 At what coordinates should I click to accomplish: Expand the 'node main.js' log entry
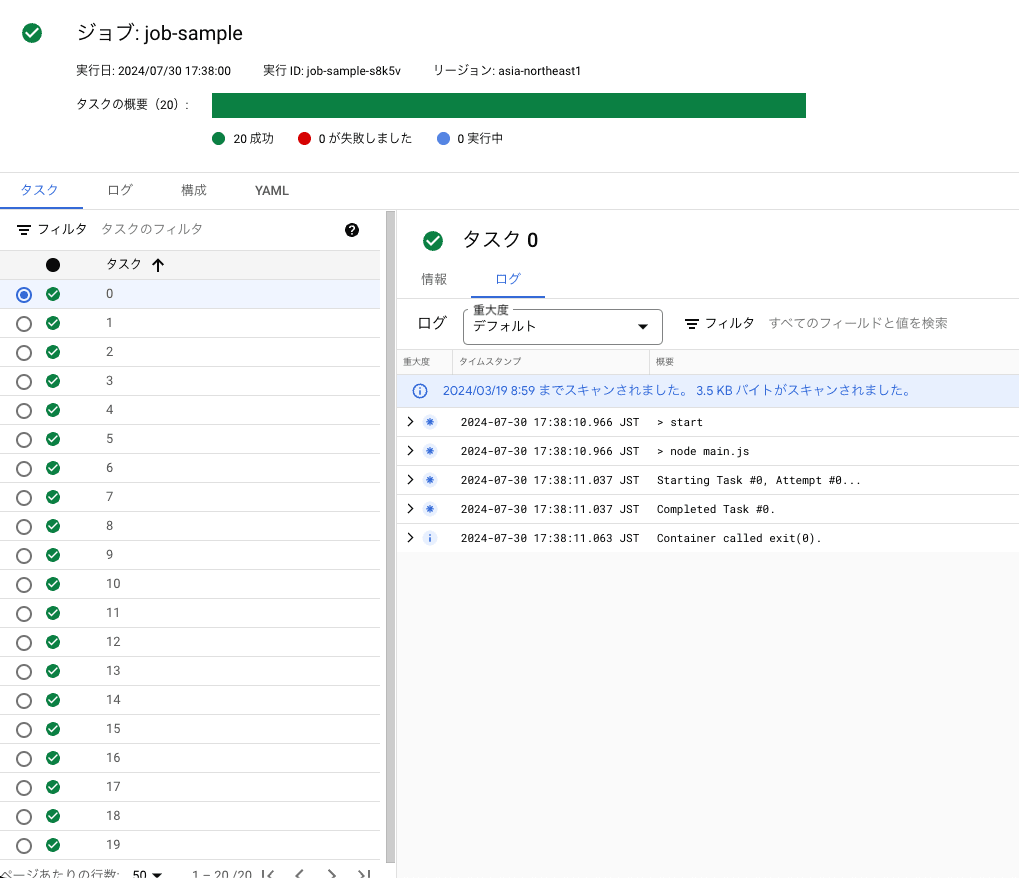coord(410,451)
